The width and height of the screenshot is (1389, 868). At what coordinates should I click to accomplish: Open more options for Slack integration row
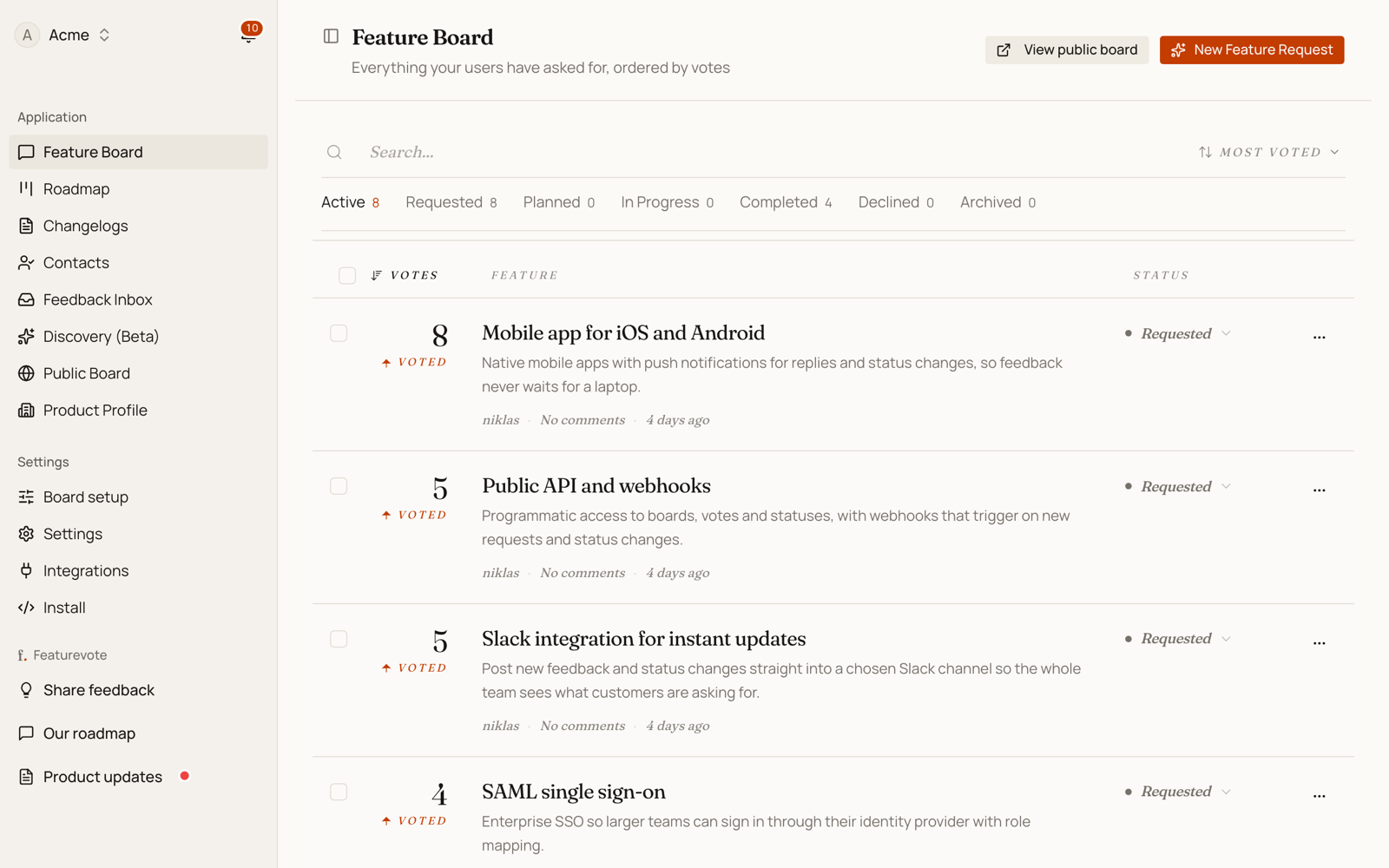pyautogui.click(x=1319, y=642)
